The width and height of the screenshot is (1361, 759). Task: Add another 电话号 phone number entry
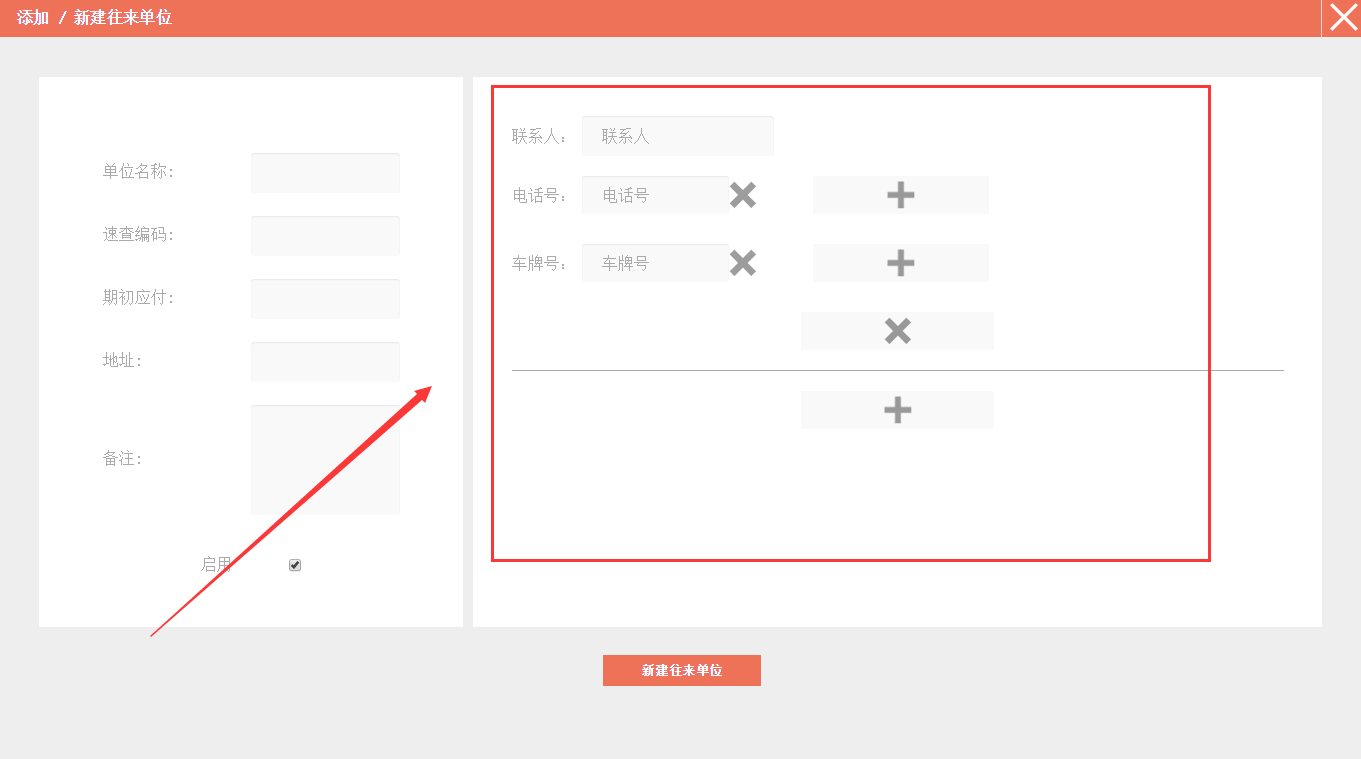coord(900,195)
